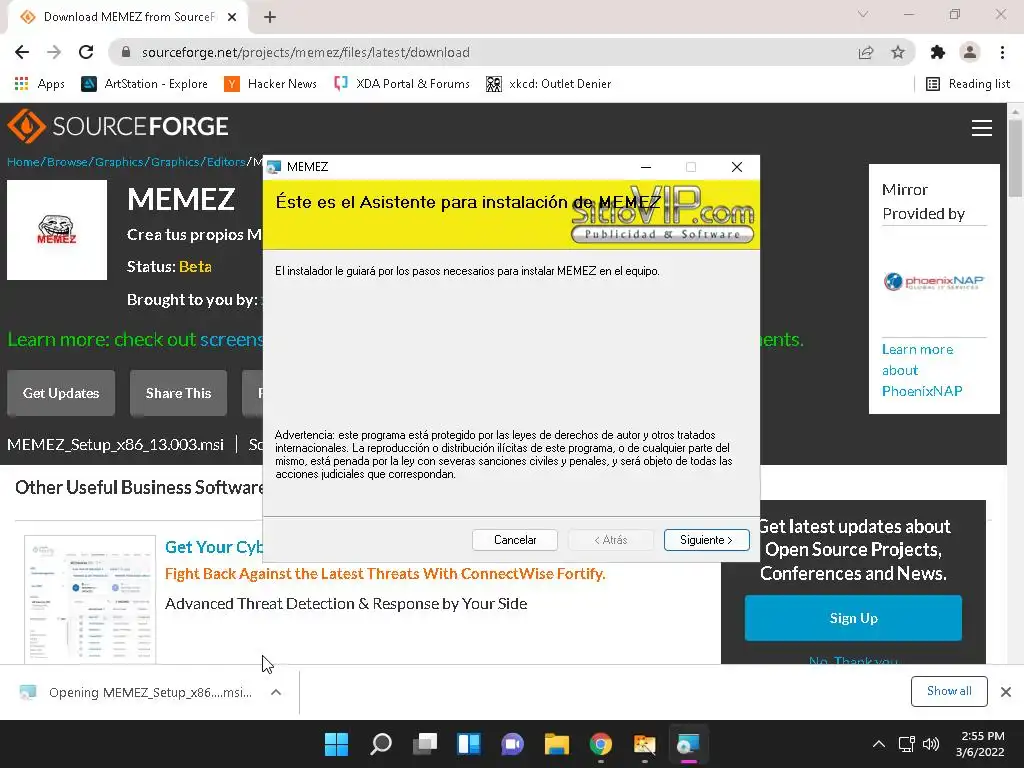Viewport: 1024px width, 768px height.
Task: Show hidden system tray icons
Action: [879, 744]
